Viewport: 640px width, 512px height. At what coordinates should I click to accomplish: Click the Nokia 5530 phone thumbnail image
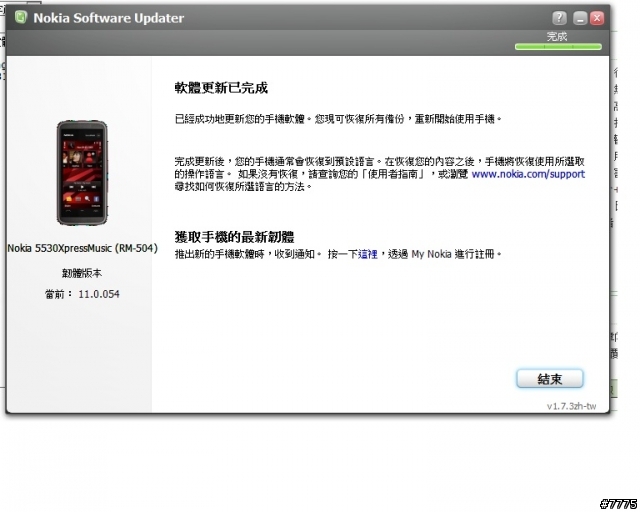(82, 172)
